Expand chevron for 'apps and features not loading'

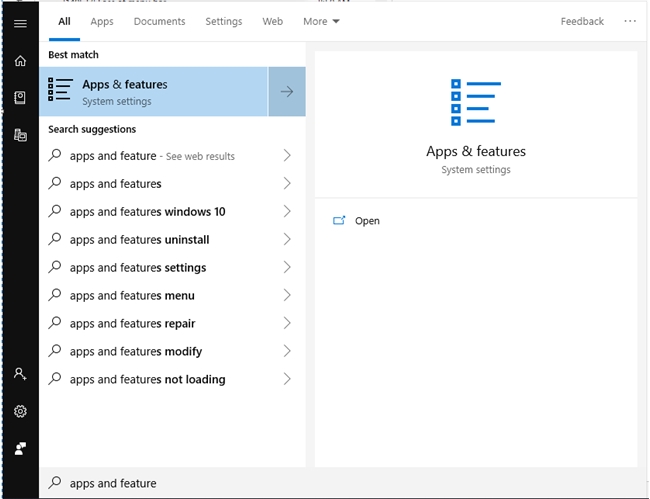click(287, 379)
